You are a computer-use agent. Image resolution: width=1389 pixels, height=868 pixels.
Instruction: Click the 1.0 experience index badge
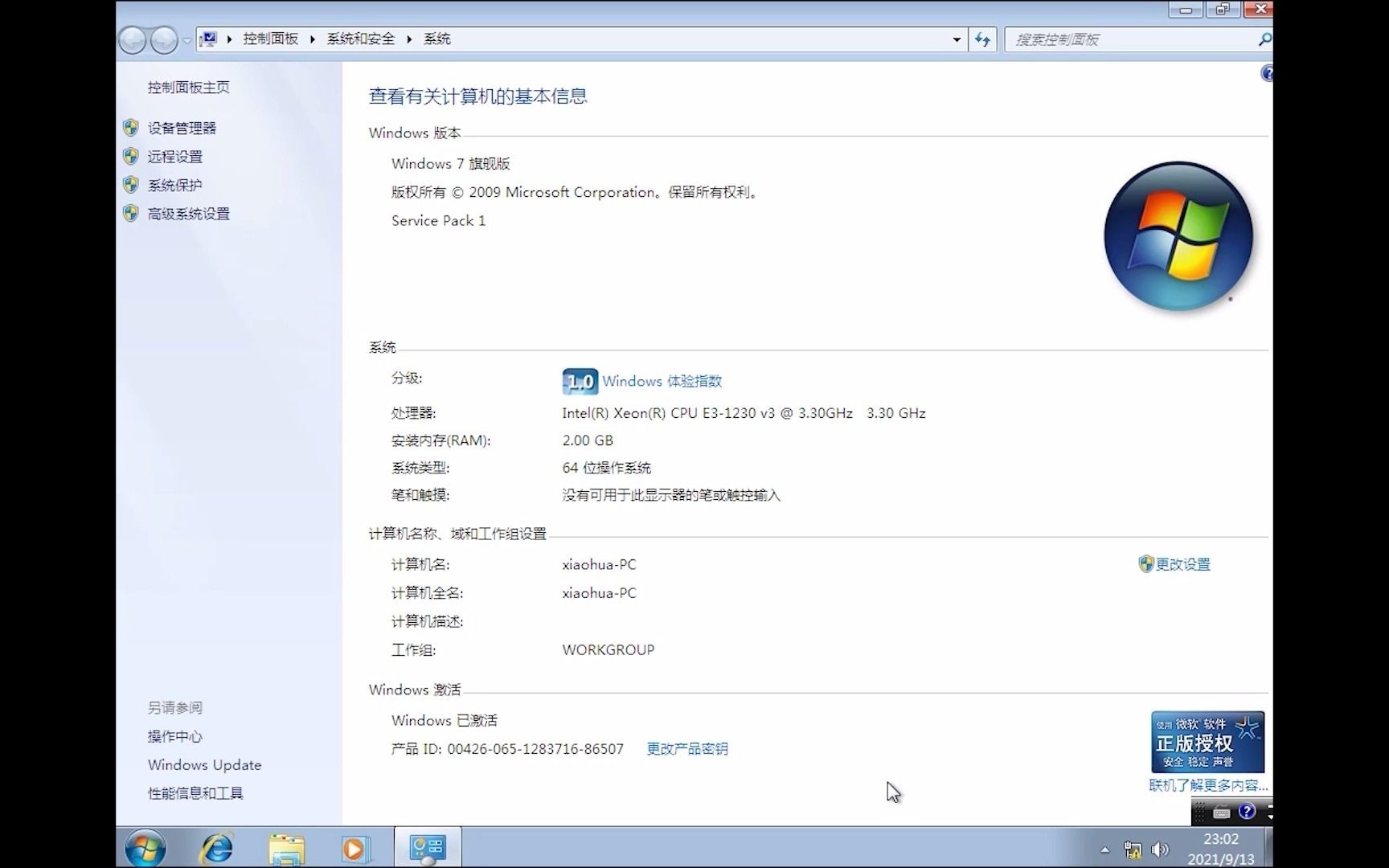[x=580, y=382]
